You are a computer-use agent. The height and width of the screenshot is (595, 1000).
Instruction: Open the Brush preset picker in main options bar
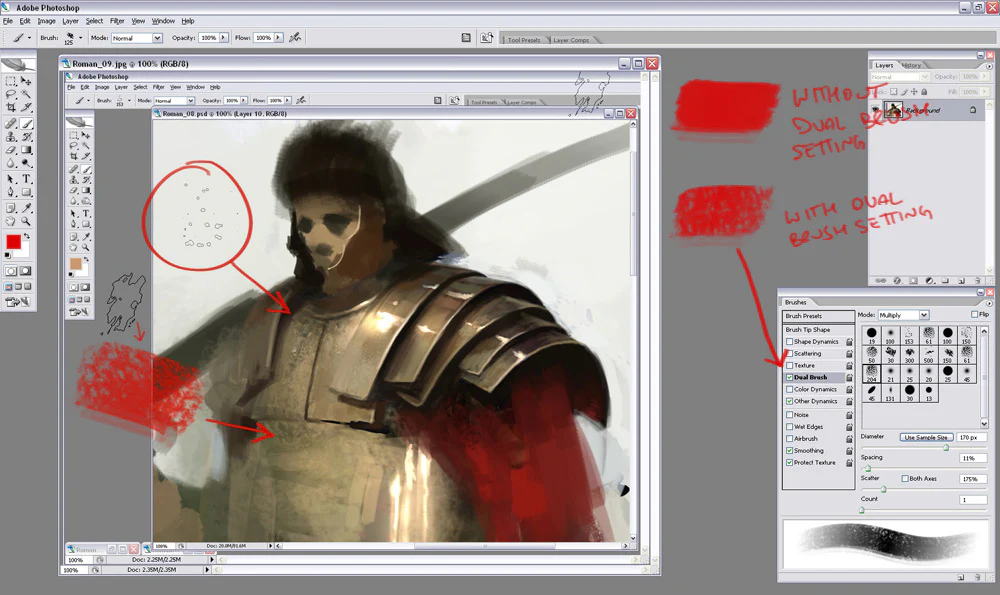pos(80,38)
